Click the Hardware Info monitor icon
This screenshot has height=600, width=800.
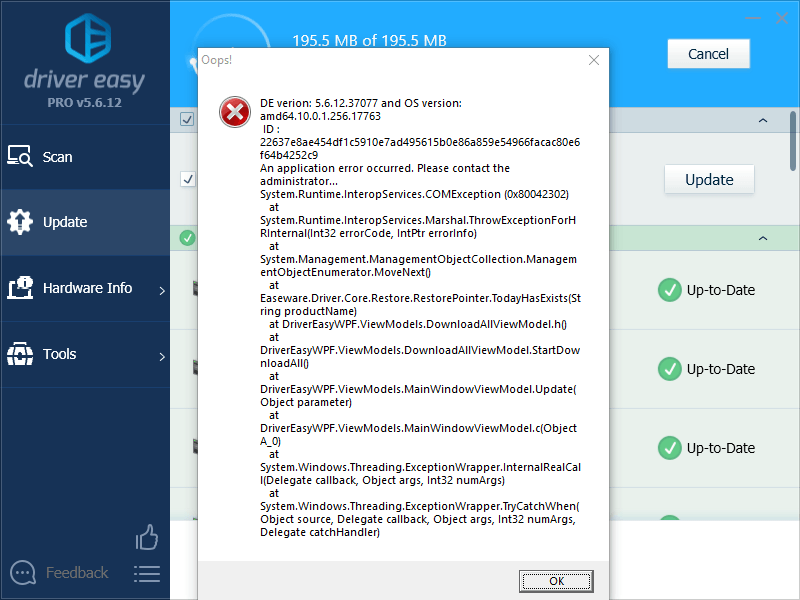20,288
